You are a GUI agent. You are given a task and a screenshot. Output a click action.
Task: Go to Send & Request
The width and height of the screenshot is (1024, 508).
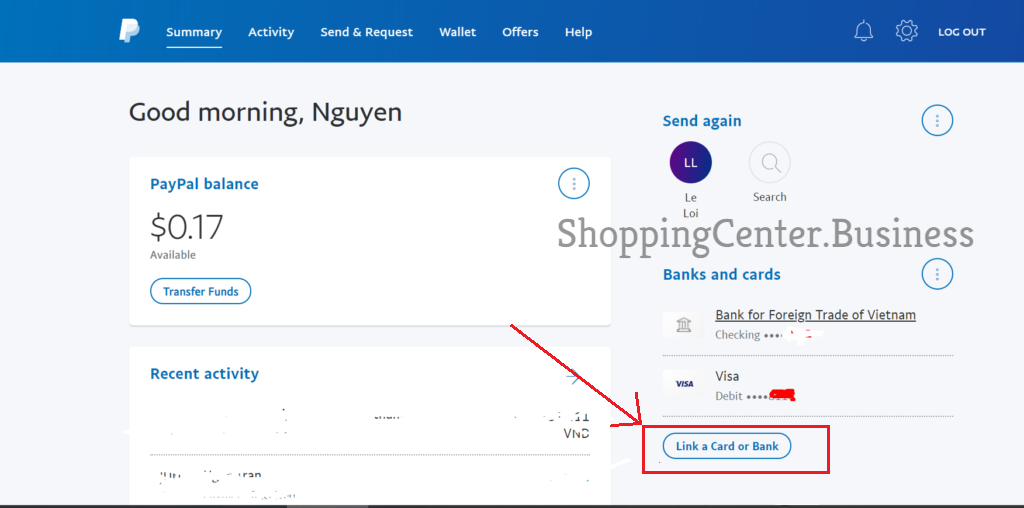(x=366, y=32)
